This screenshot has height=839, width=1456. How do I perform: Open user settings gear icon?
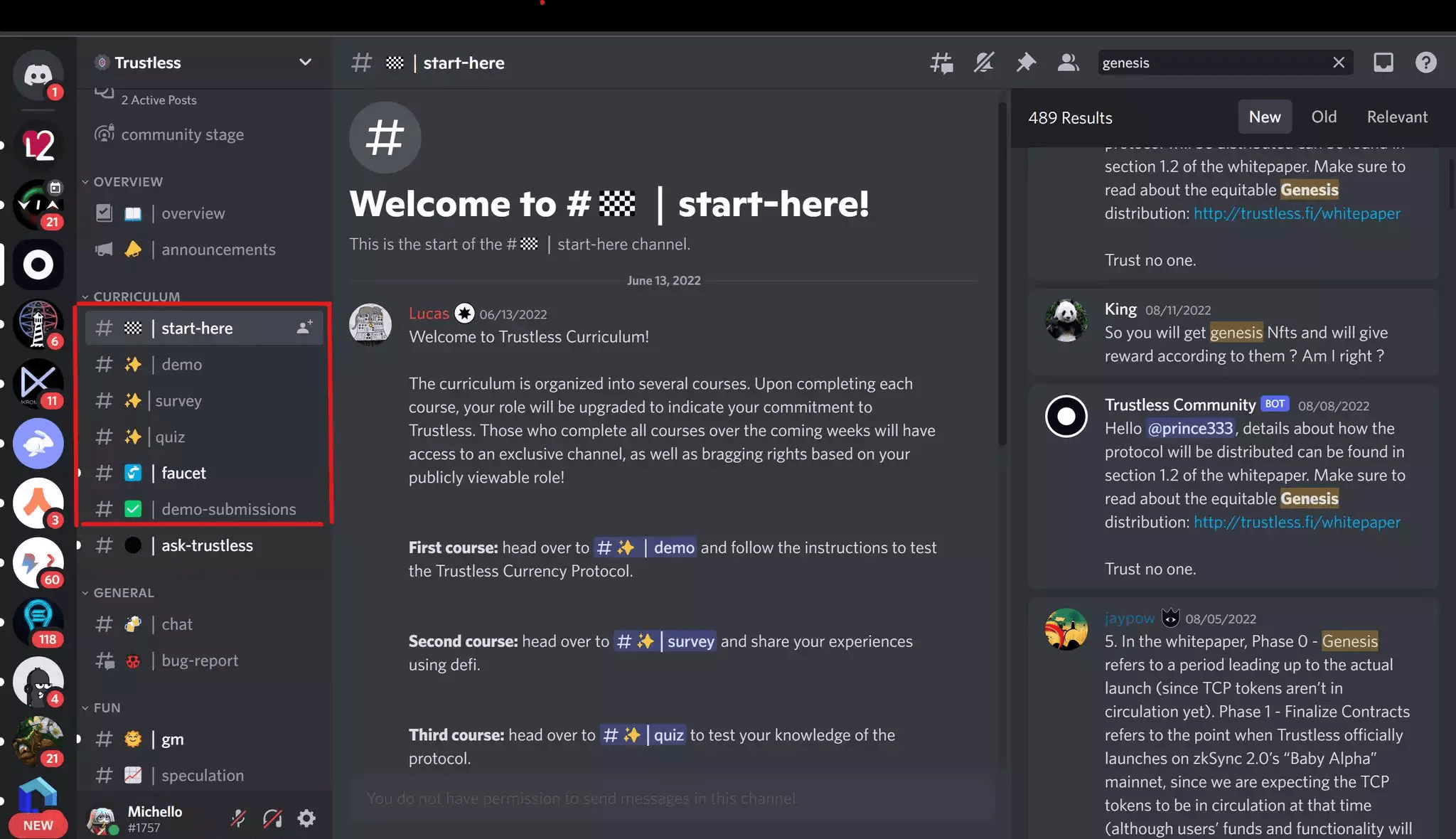click(x=306, y=818)
